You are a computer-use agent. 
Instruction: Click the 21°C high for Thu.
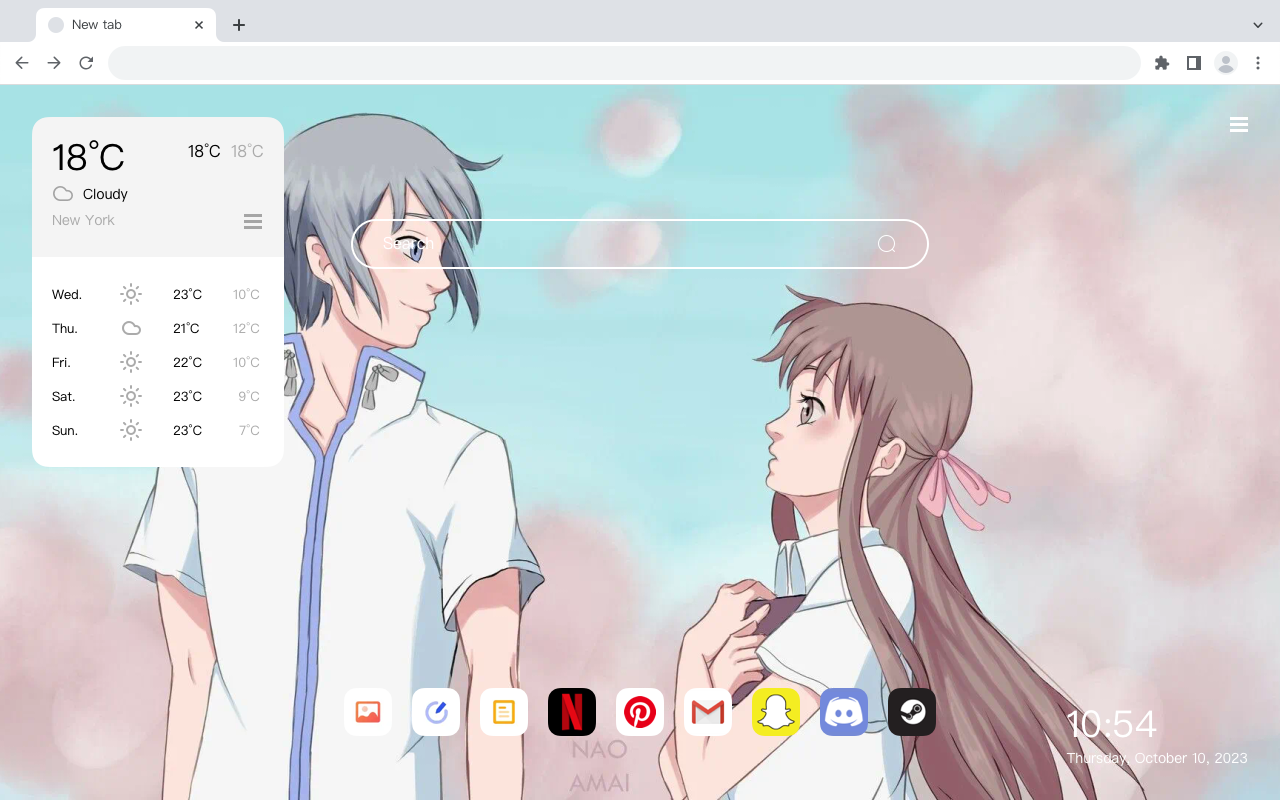click(x=186, y=328)
